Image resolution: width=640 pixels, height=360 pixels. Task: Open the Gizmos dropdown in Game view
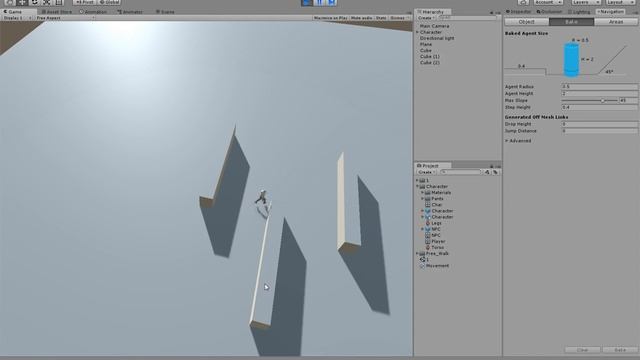tap(399, 18)
